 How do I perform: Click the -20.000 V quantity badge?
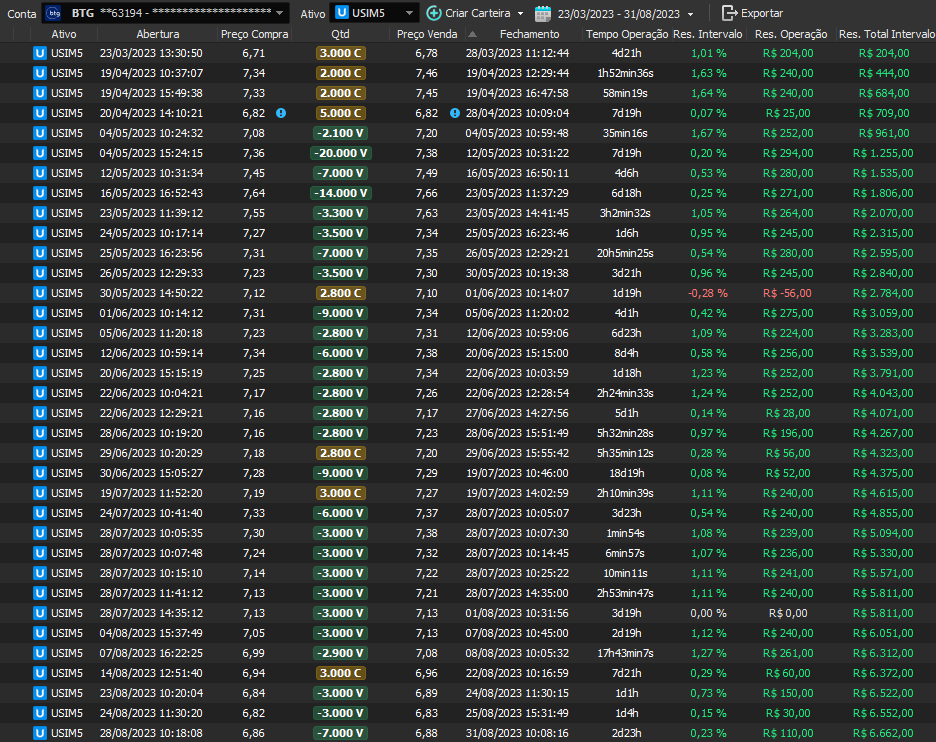tap(340, 153)
